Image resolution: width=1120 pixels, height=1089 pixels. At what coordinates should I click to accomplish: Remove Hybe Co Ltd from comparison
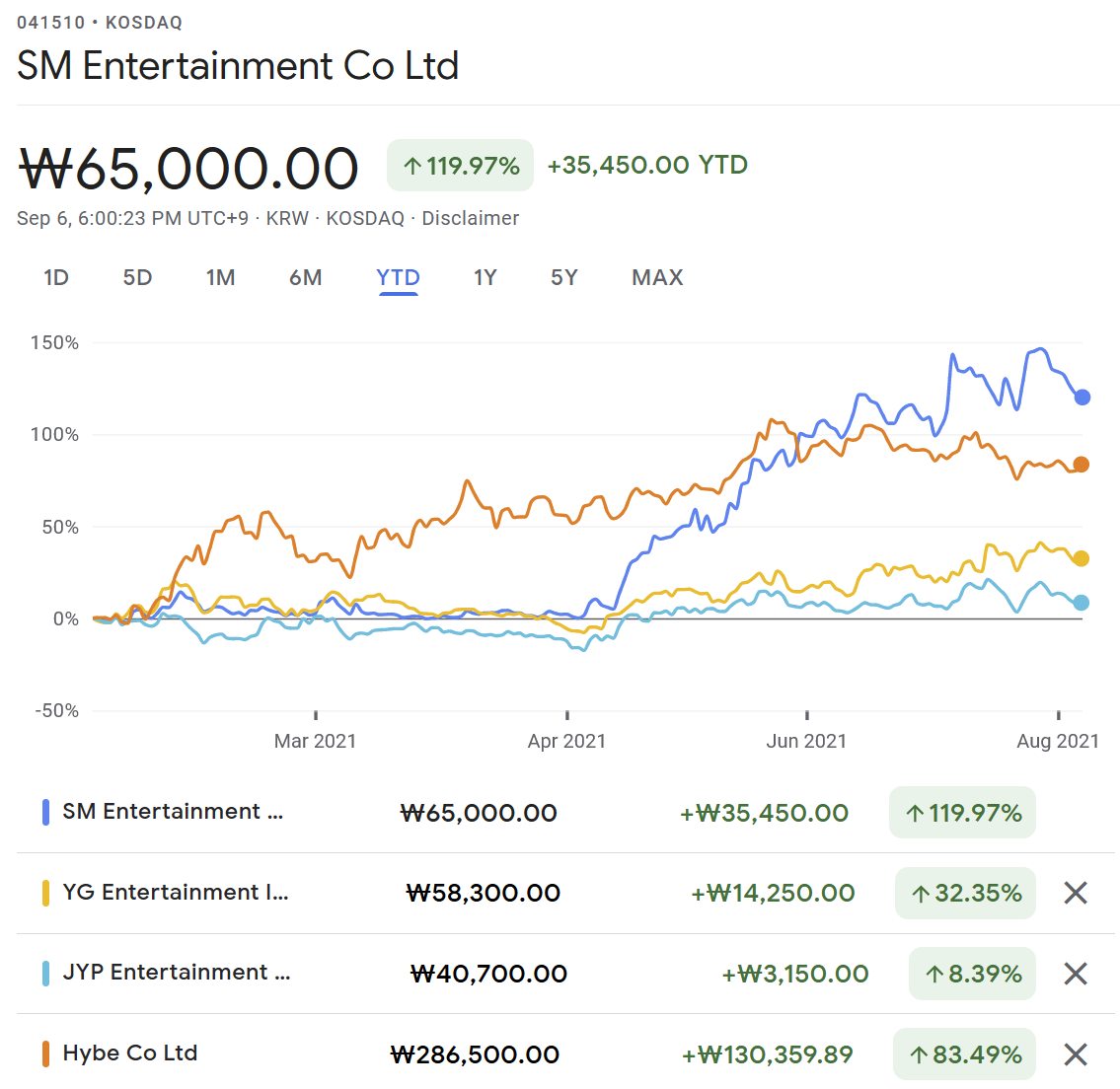pos(1075,1054)
